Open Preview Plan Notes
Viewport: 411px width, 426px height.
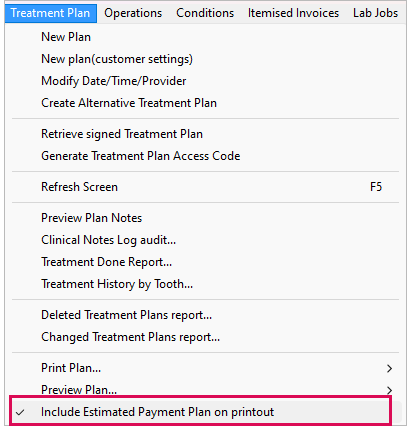click(x=205, y=218)
